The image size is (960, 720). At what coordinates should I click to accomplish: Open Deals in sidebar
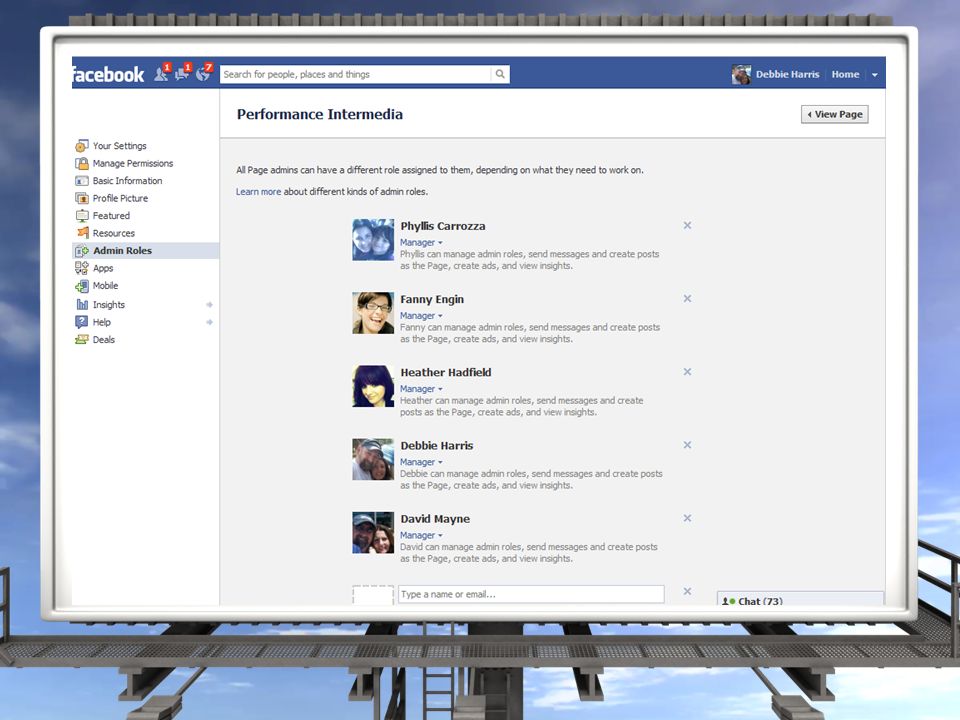coord(103,339)
